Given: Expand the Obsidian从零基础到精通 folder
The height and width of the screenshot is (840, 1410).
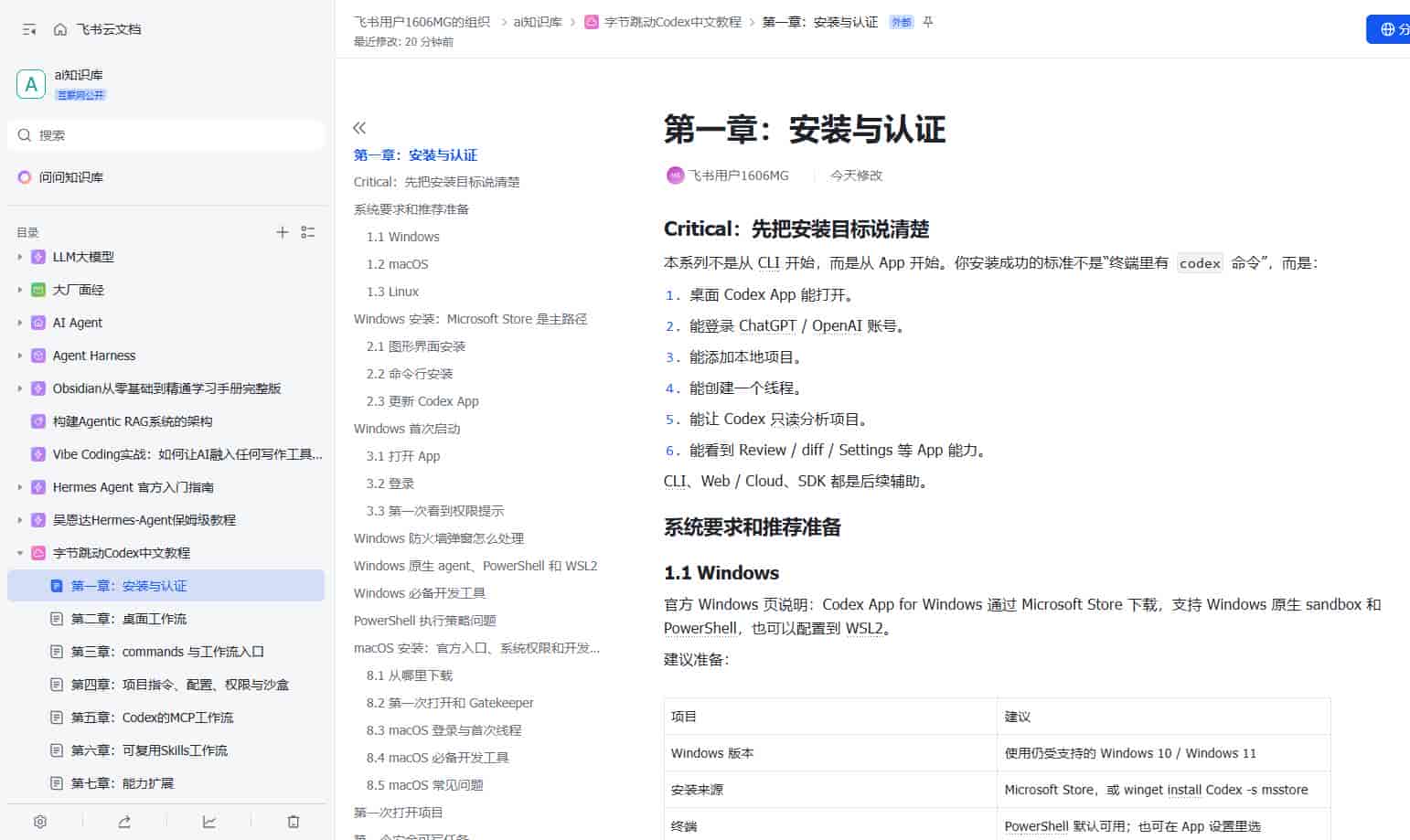Looking at the screenshot, I should [x=20, y=389].
